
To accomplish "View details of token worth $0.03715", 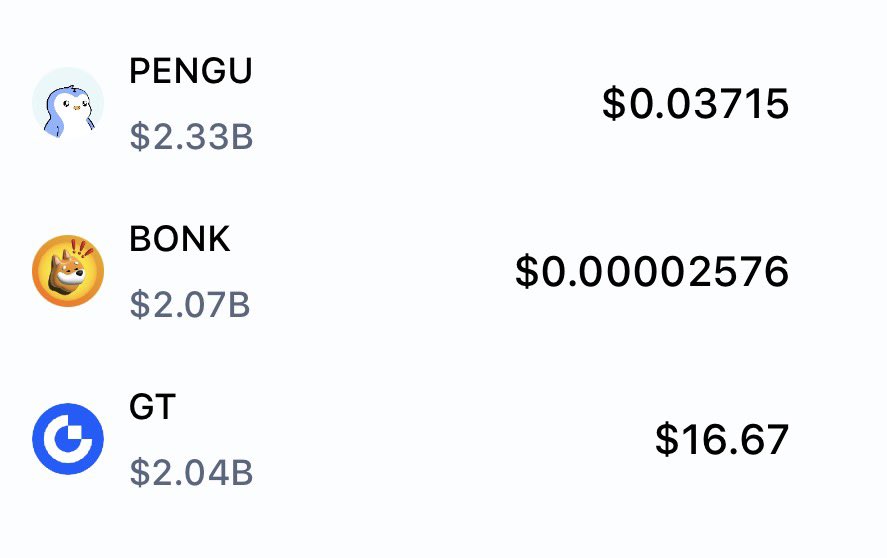I will [x=444, y=103].
